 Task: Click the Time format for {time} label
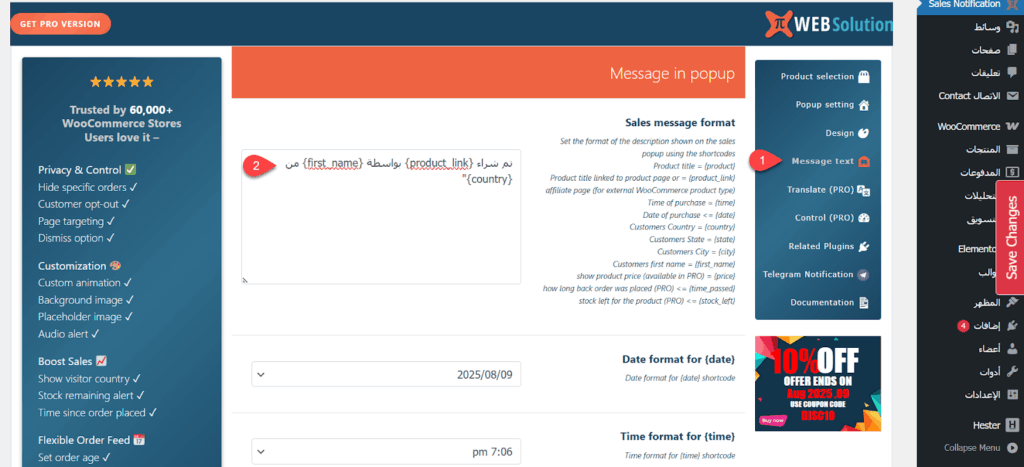(x=678, y=436)
